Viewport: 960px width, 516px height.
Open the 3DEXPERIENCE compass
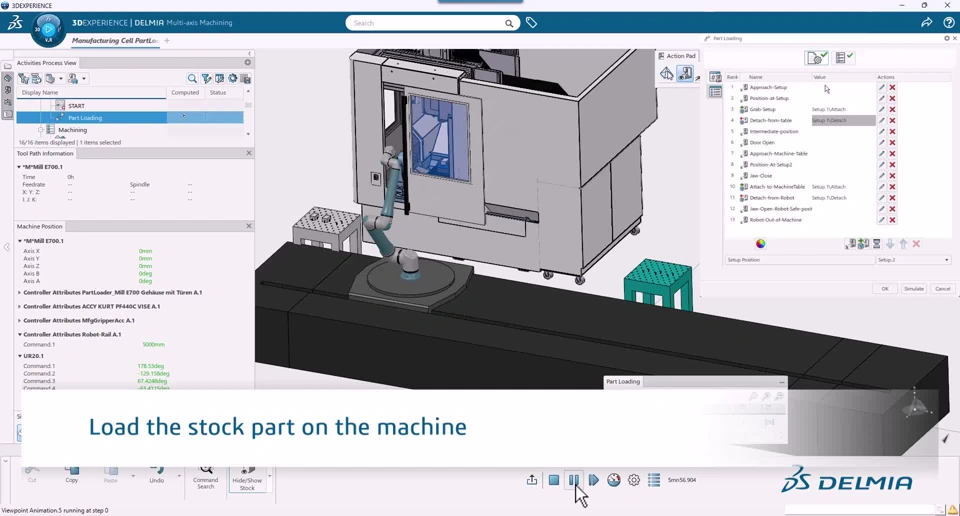48,30
